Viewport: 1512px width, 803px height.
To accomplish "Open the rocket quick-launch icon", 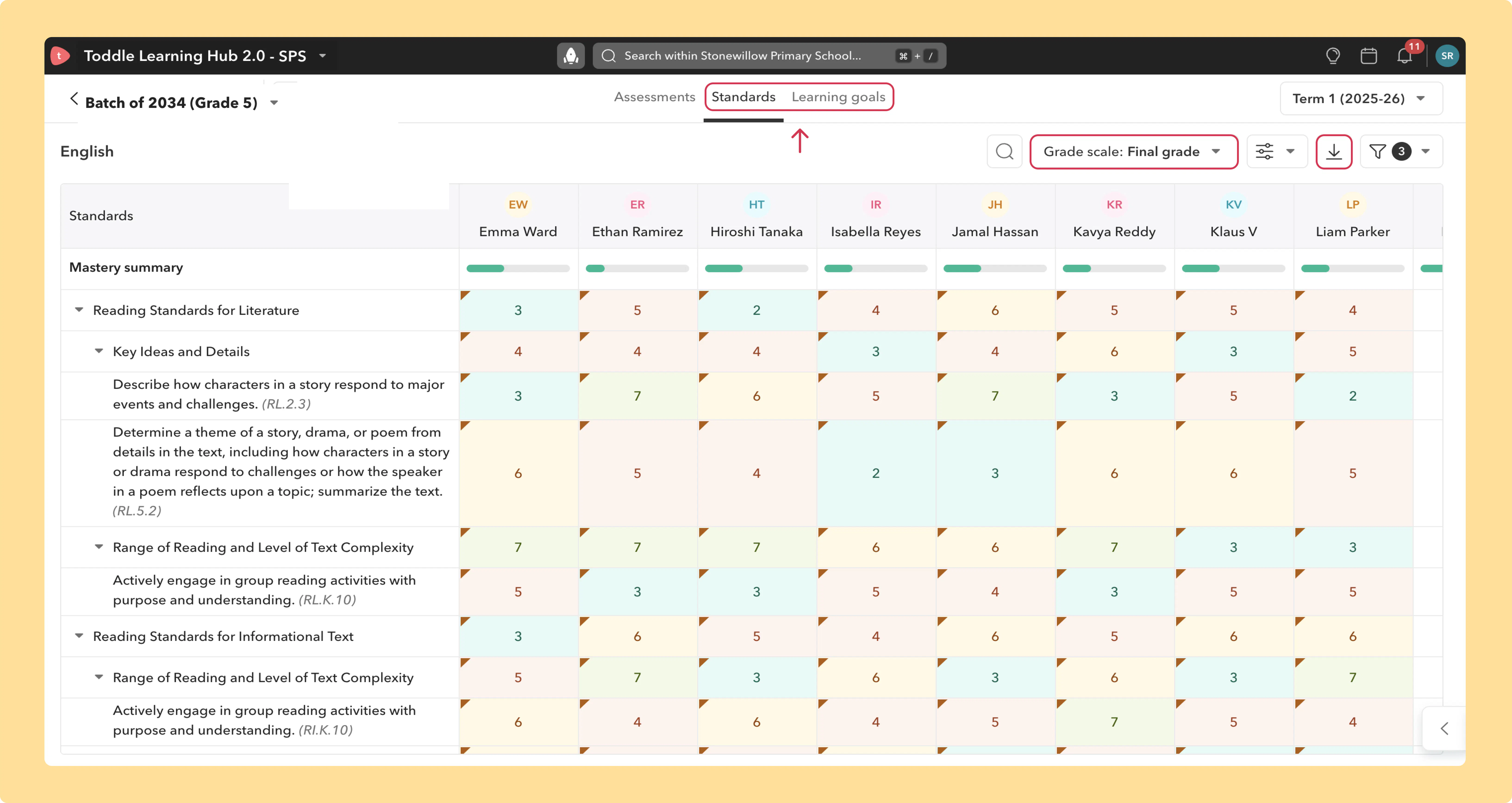I will tap(571, 56).
